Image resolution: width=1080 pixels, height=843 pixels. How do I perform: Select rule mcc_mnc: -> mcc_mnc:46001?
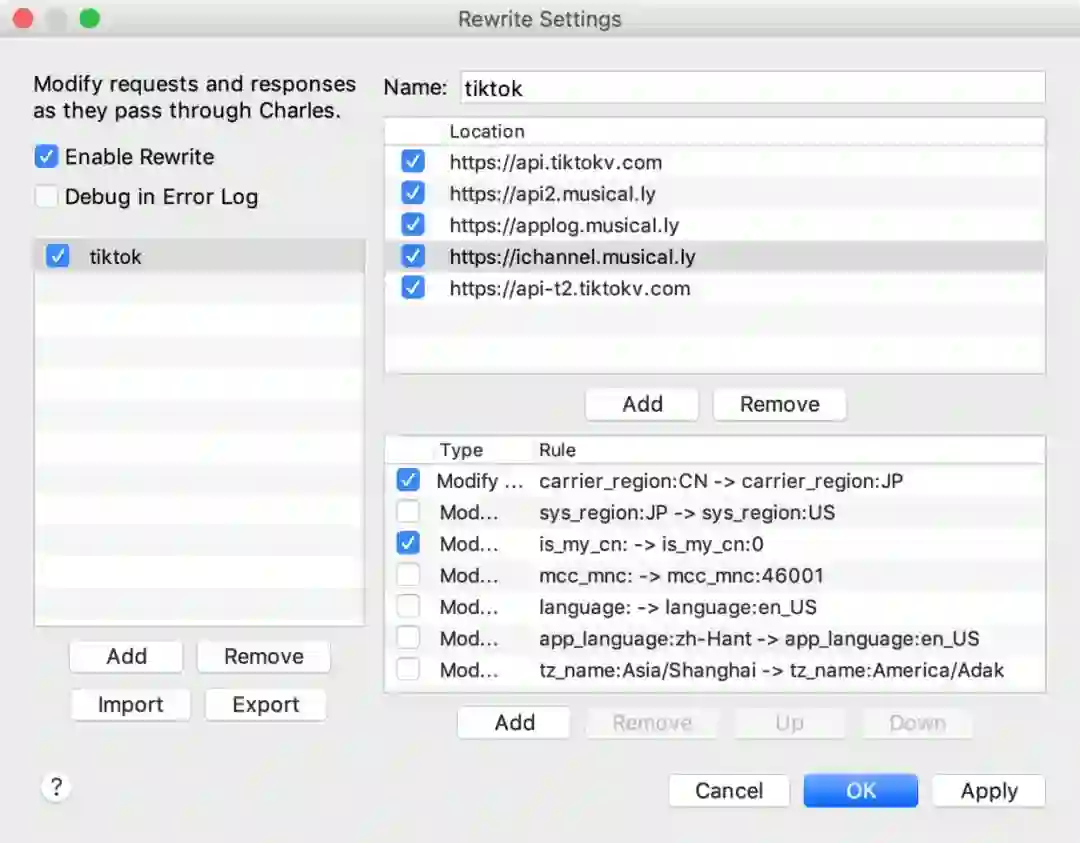point(681,575)
